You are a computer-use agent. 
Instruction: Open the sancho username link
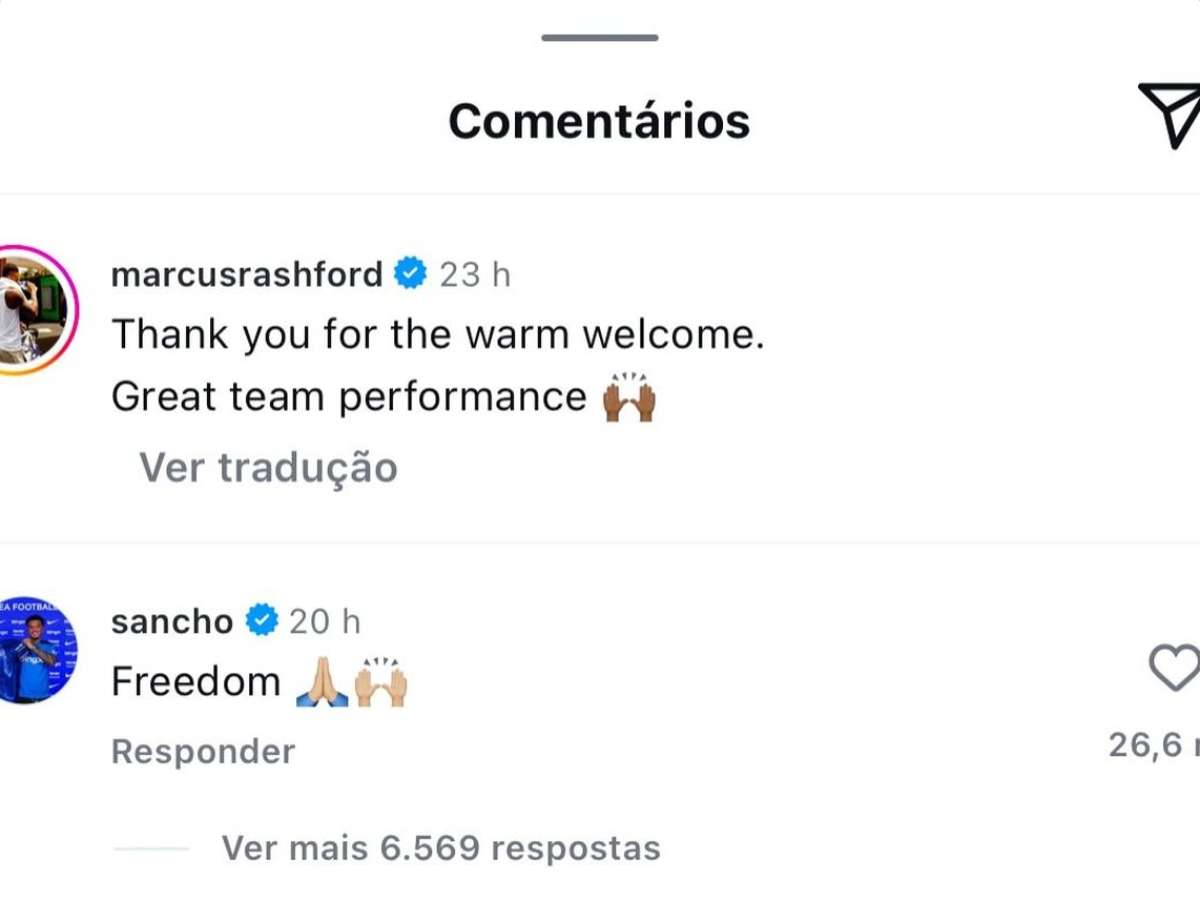(172, 621)
